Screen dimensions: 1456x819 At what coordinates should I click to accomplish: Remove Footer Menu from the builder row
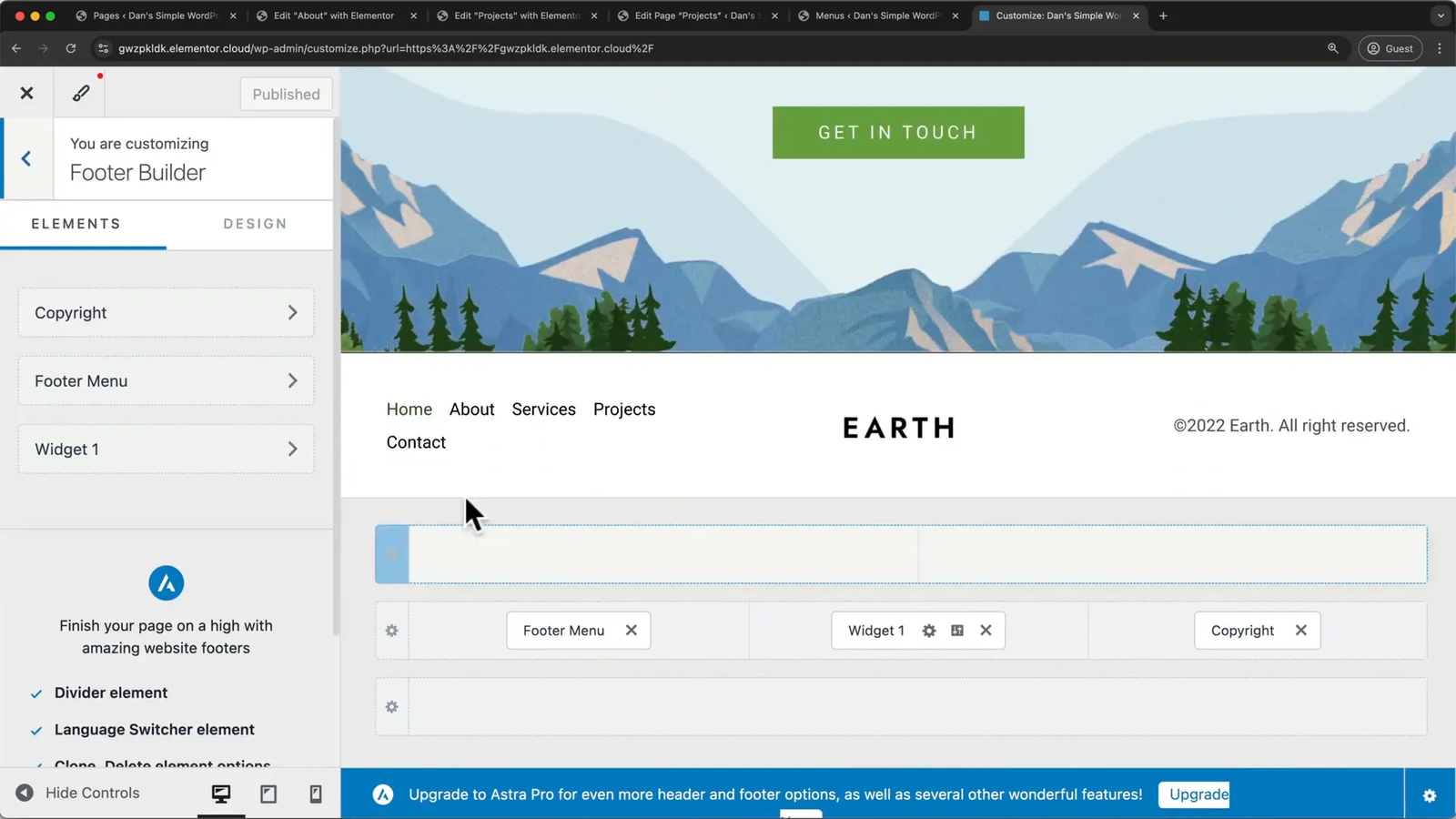pyautogui.click(x=632, y=631)
